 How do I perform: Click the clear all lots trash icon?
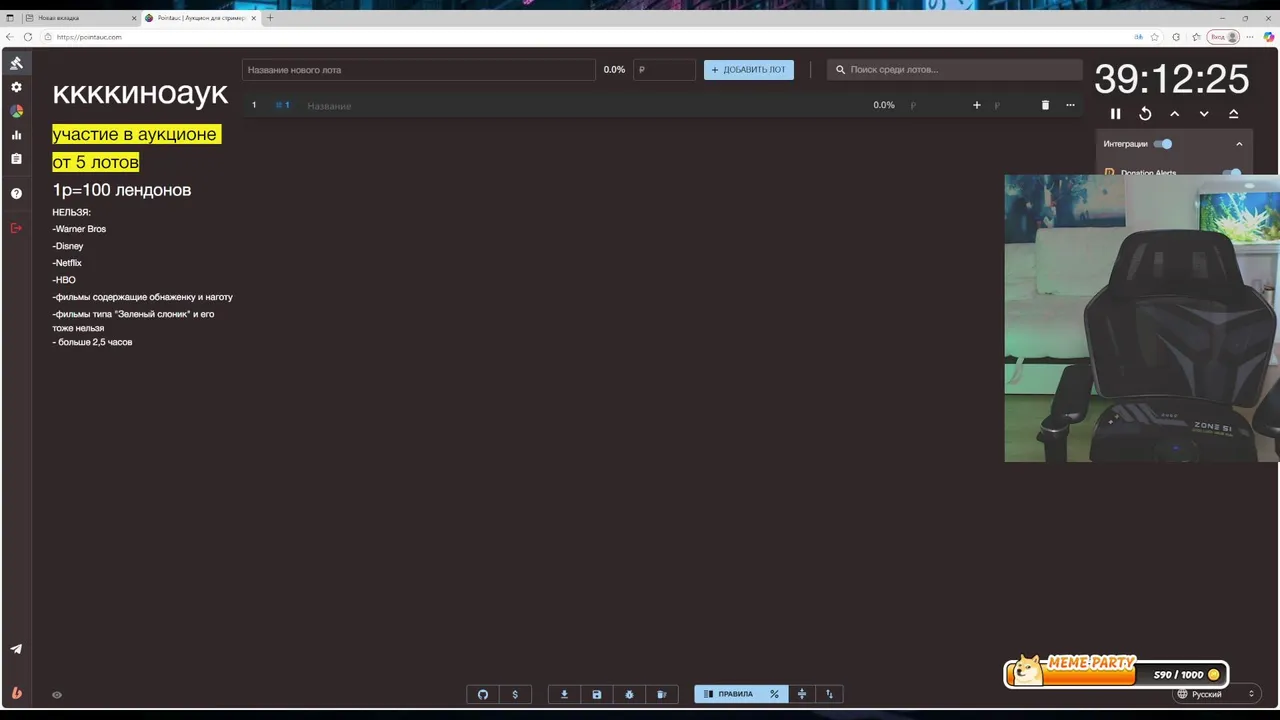661,694
